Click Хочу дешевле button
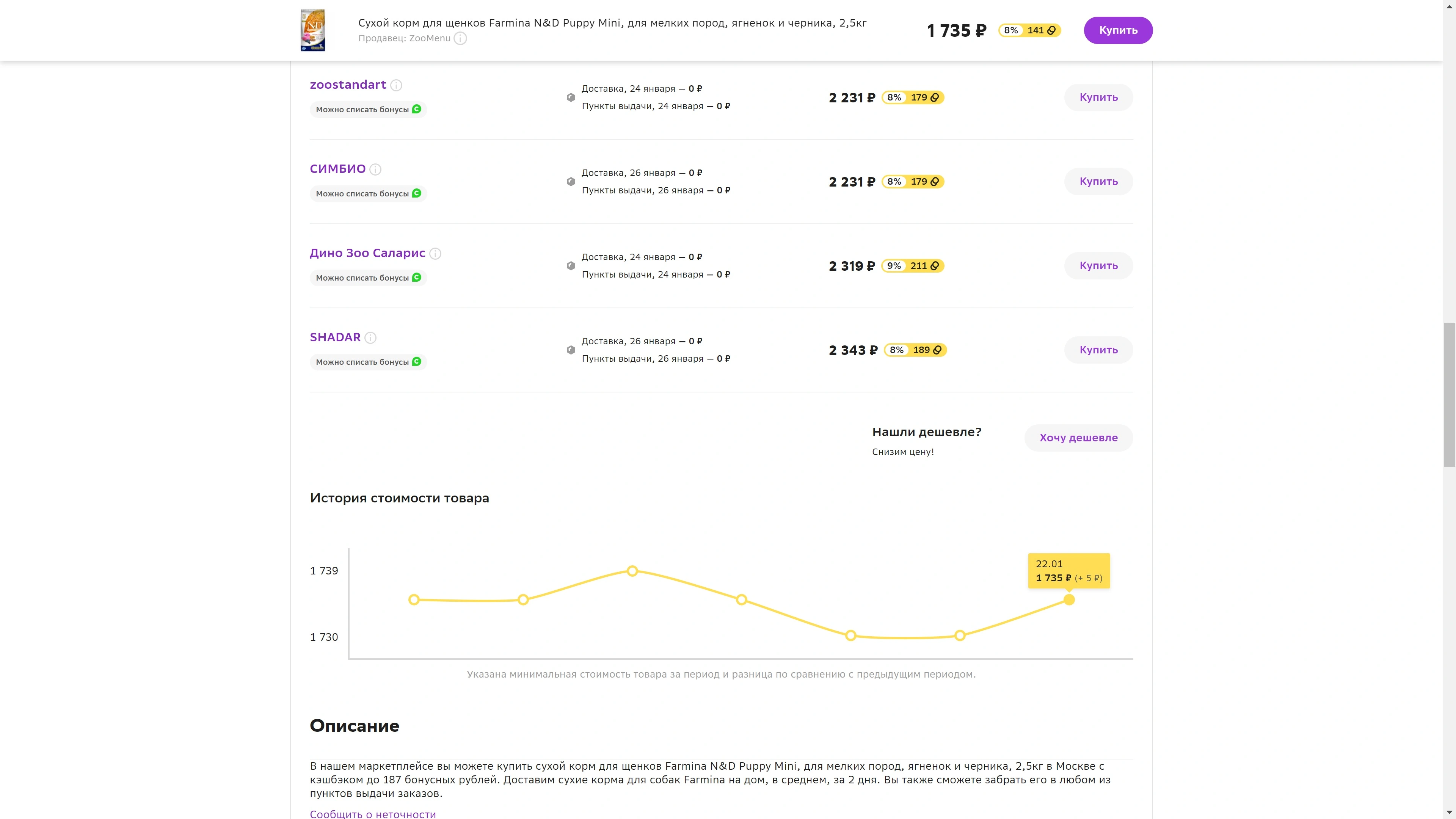The width and height of the screenshot is (1456, 819). pyautogui.click(x=1078, y=438)
